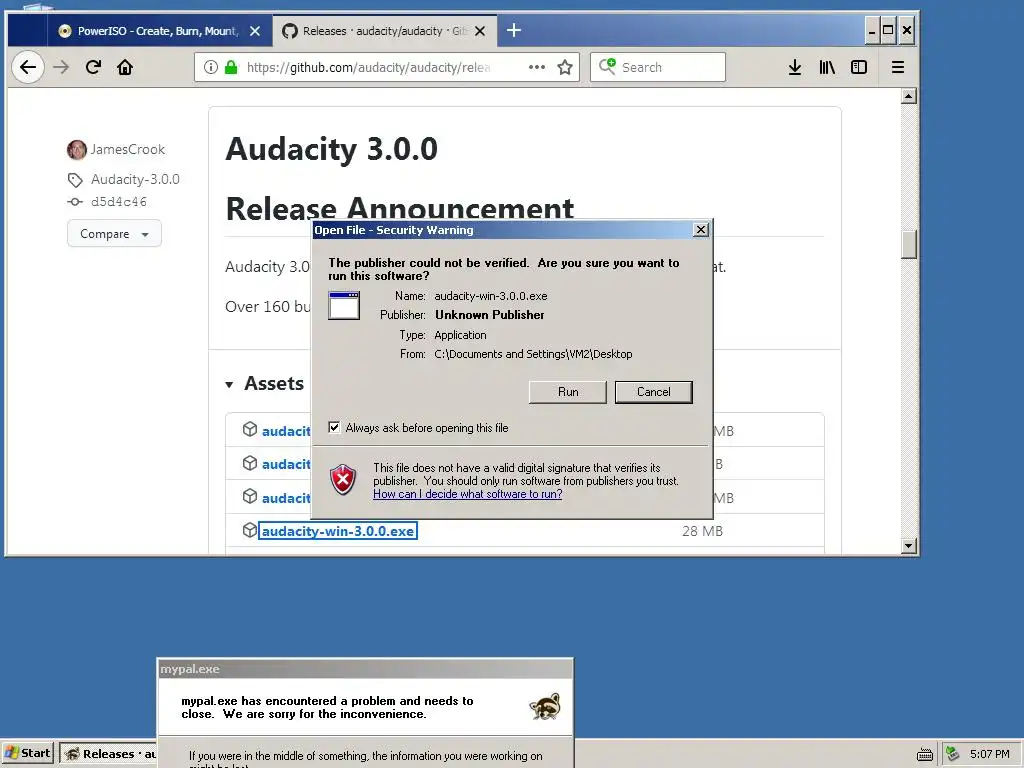The width and height of the screenshot is (1024, 768).
Task: Open commit d5d4c46 link
Action: click(119, 202)
